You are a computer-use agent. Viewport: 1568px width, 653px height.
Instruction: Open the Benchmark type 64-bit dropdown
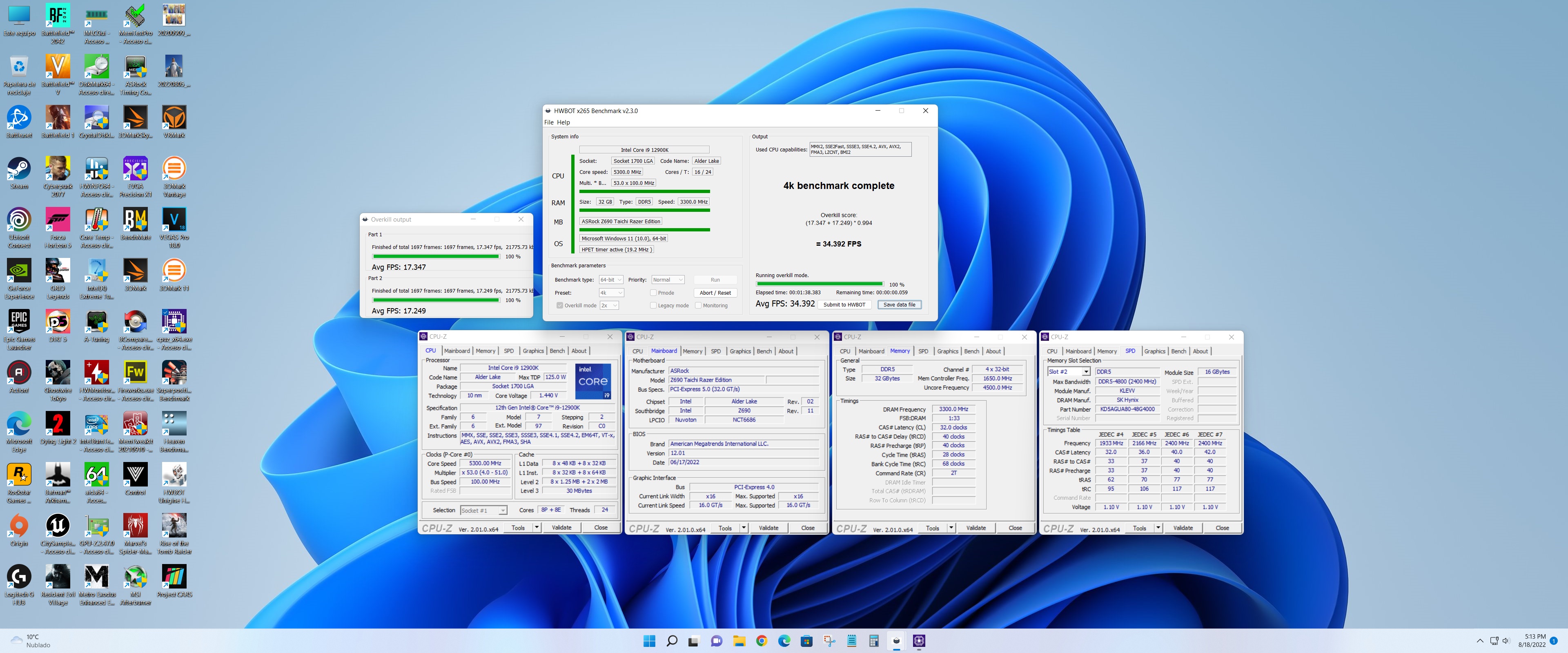(610, 280)
